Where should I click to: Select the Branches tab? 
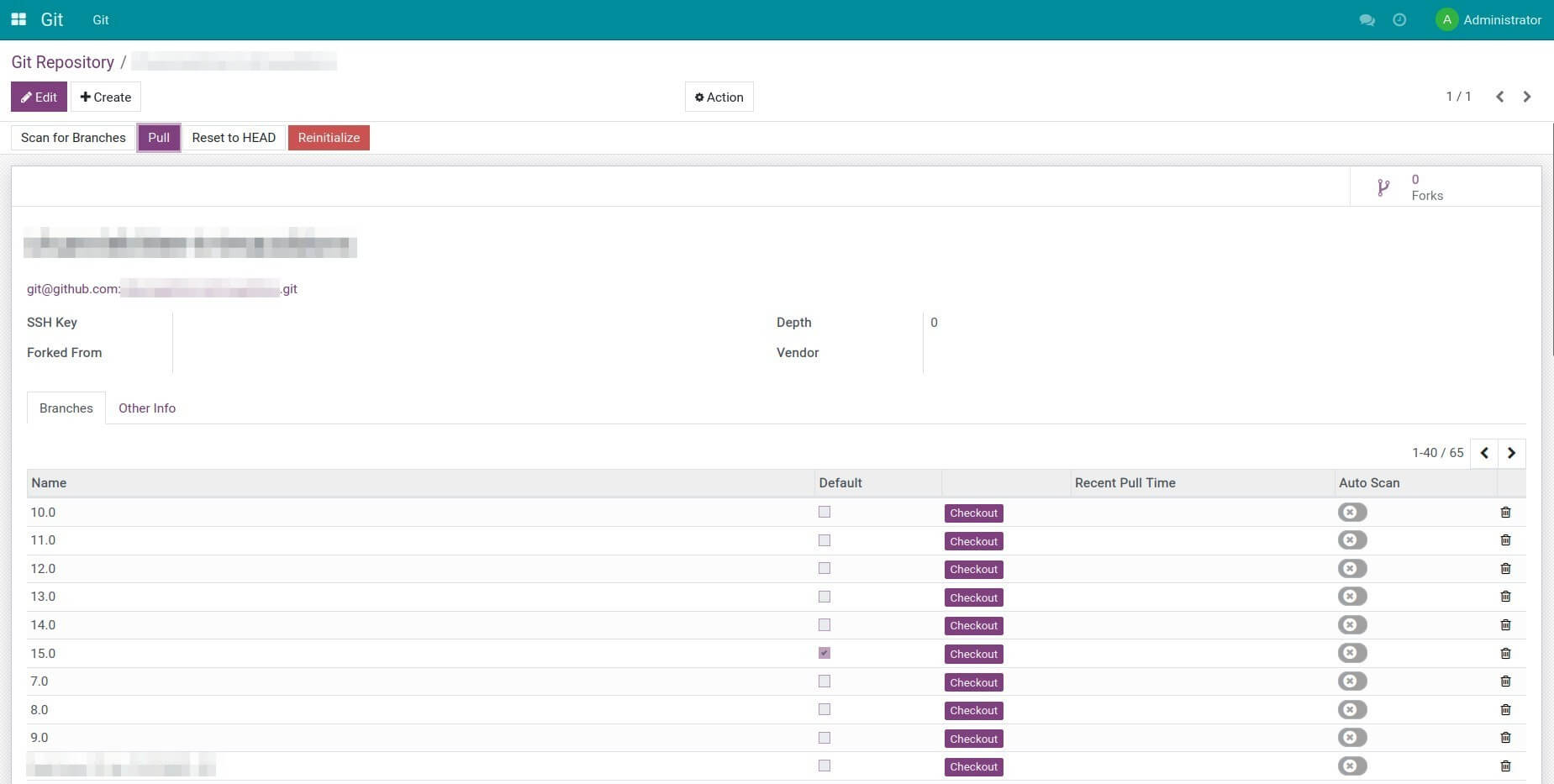[x=66, y=408]
